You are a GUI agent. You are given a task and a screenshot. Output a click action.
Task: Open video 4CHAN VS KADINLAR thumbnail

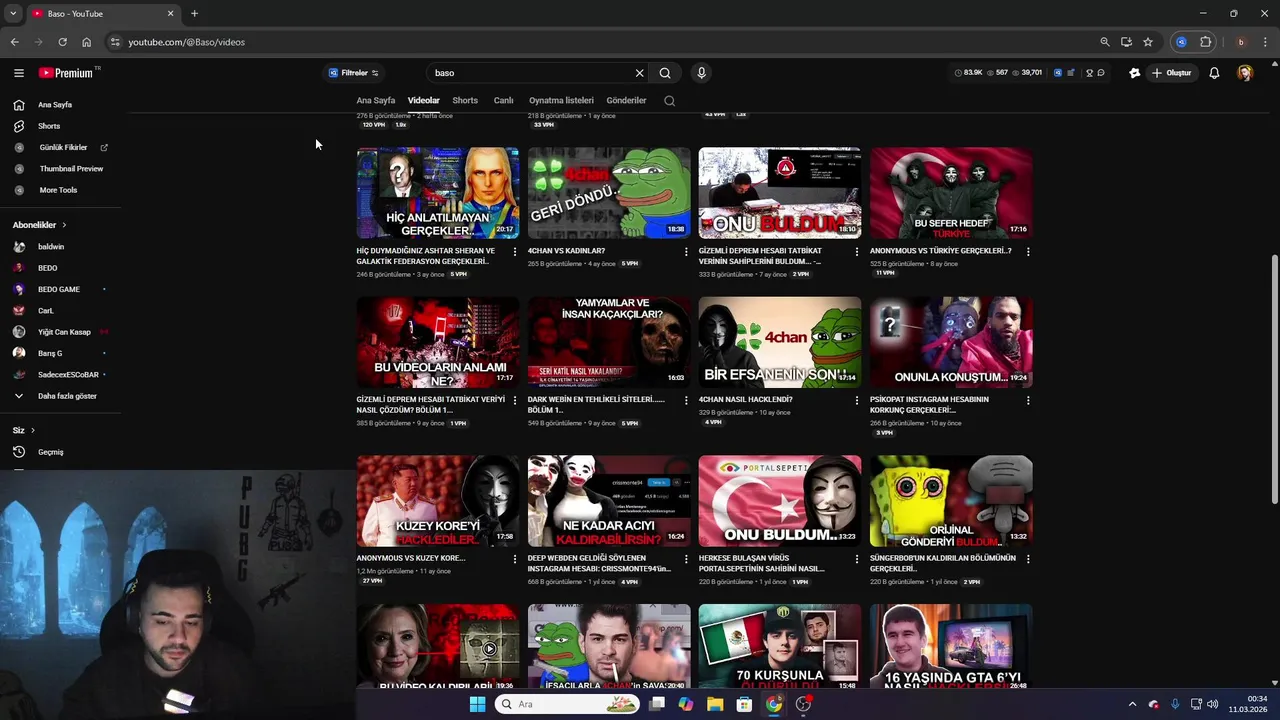point(609,193)
